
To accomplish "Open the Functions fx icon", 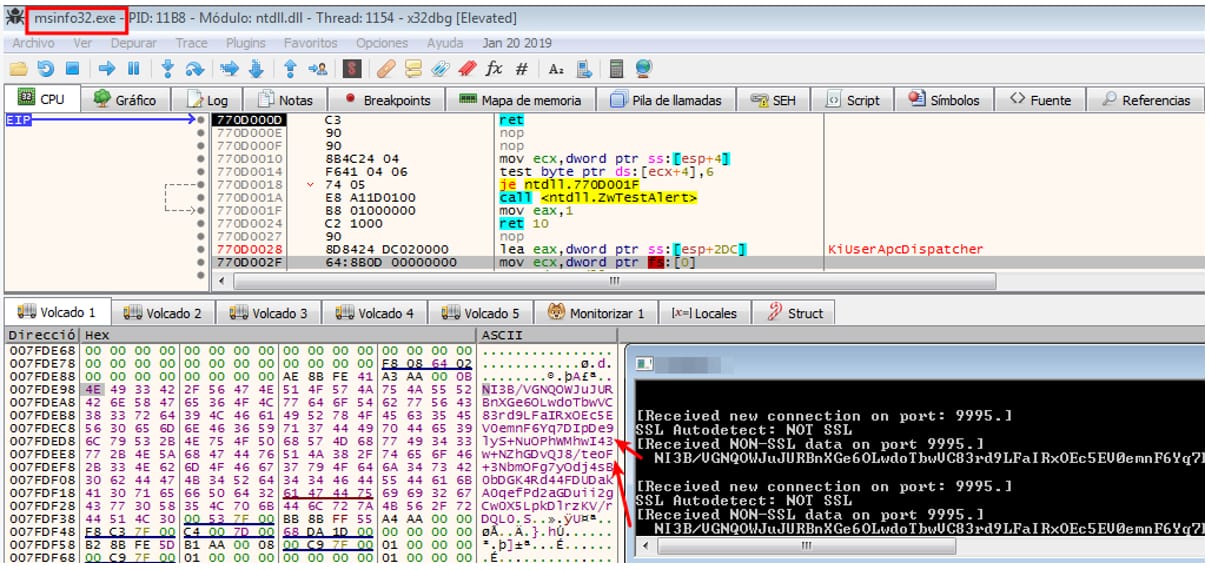I will 494,69.
